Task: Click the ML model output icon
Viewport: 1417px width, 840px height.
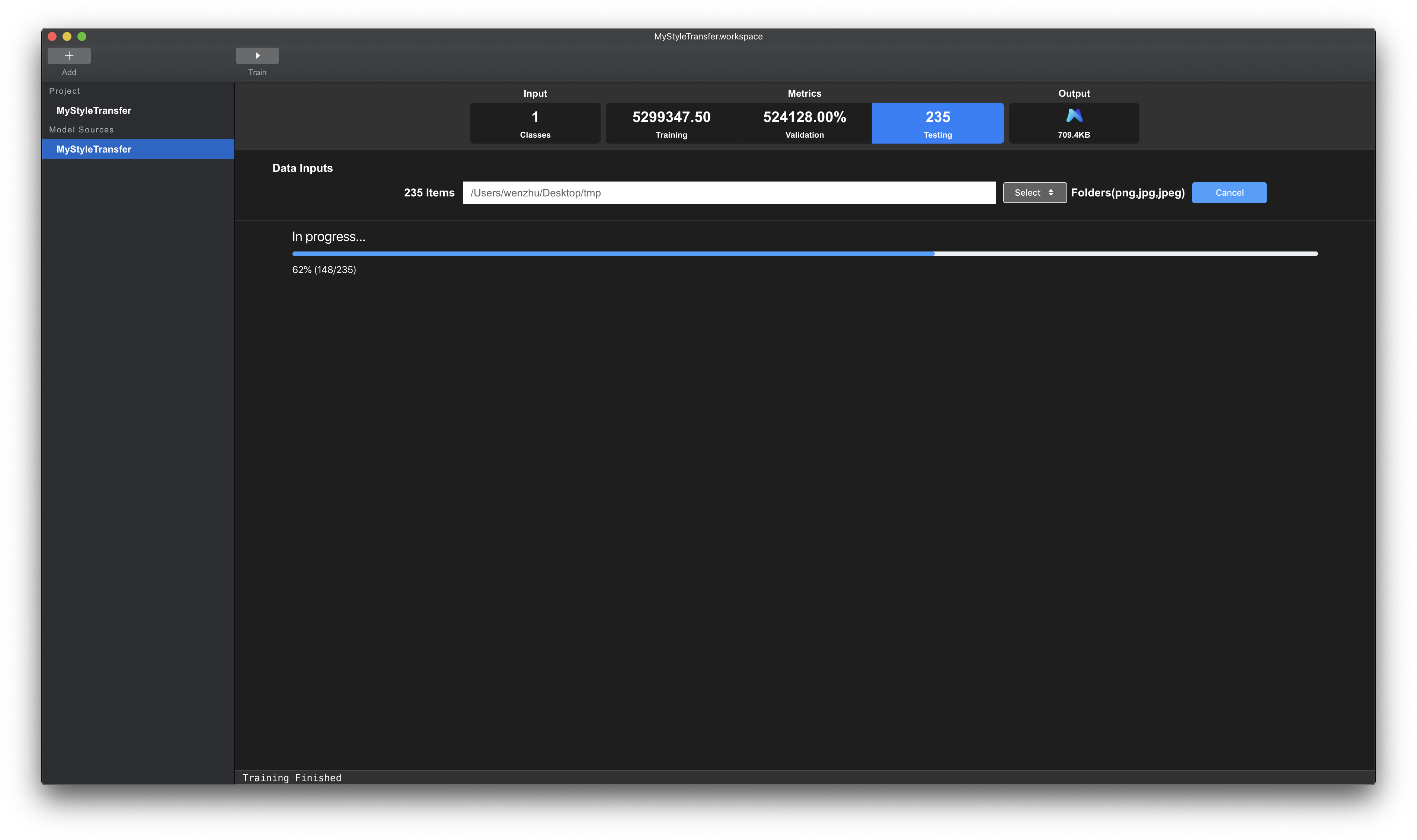Action: [x=1074, y=115]
